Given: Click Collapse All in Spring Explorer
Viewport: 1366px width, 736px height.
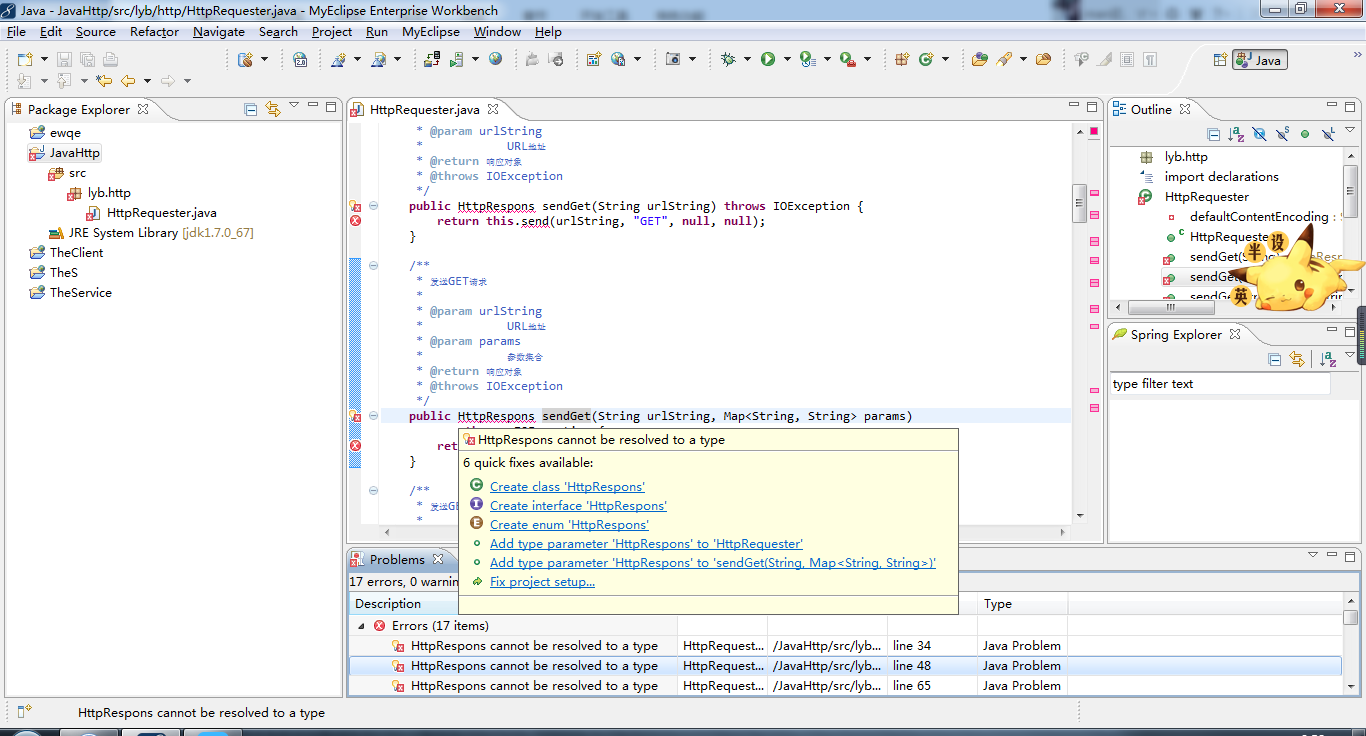Looking at the screenshot, I should [1274, 360].
